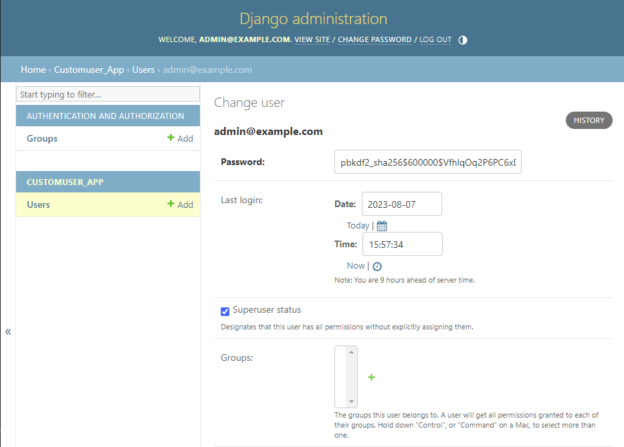Collapse the sidebar with double-arrow icon
This screenshot has height=447, width=624.
8,331
